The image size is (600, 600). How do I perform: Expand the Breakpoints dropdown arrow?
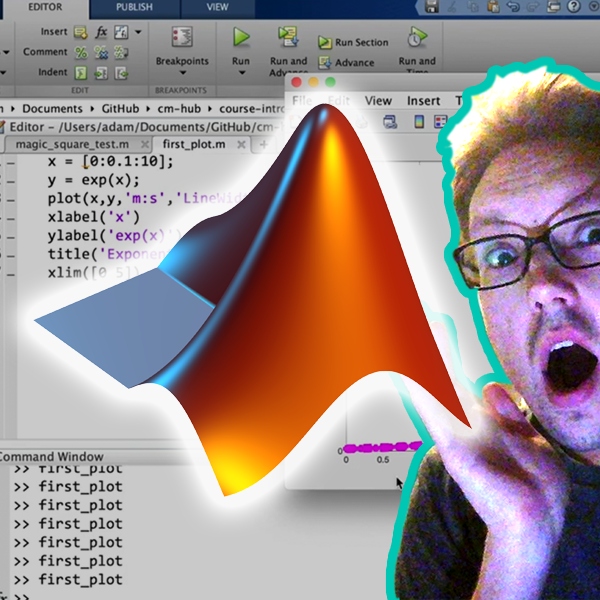pyautogui.click(x=183, y=73)
